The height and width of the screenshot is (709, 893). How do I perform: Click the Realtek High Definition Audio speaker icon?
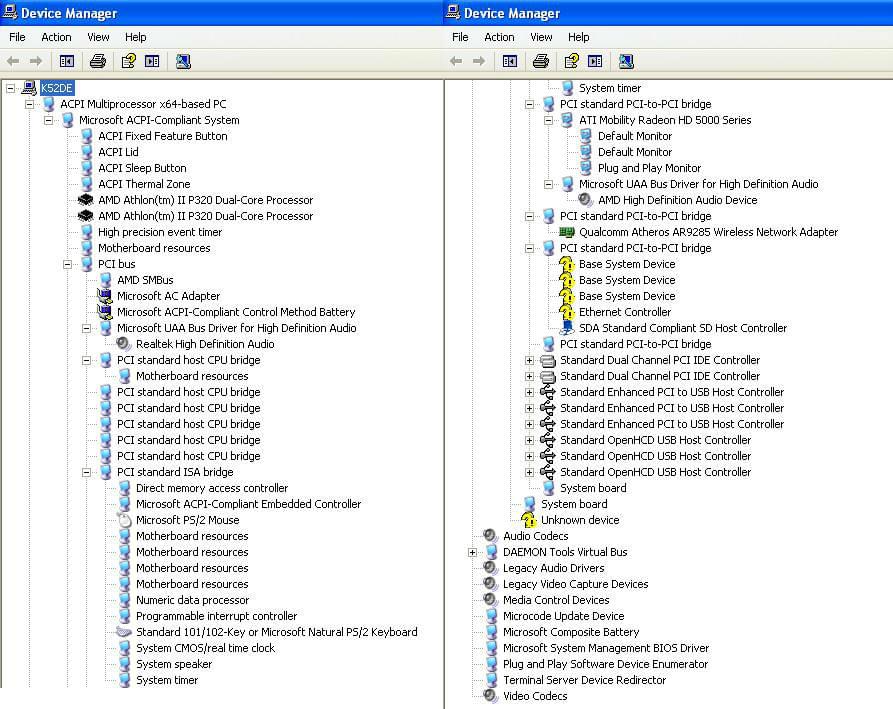tap(124, 343)
